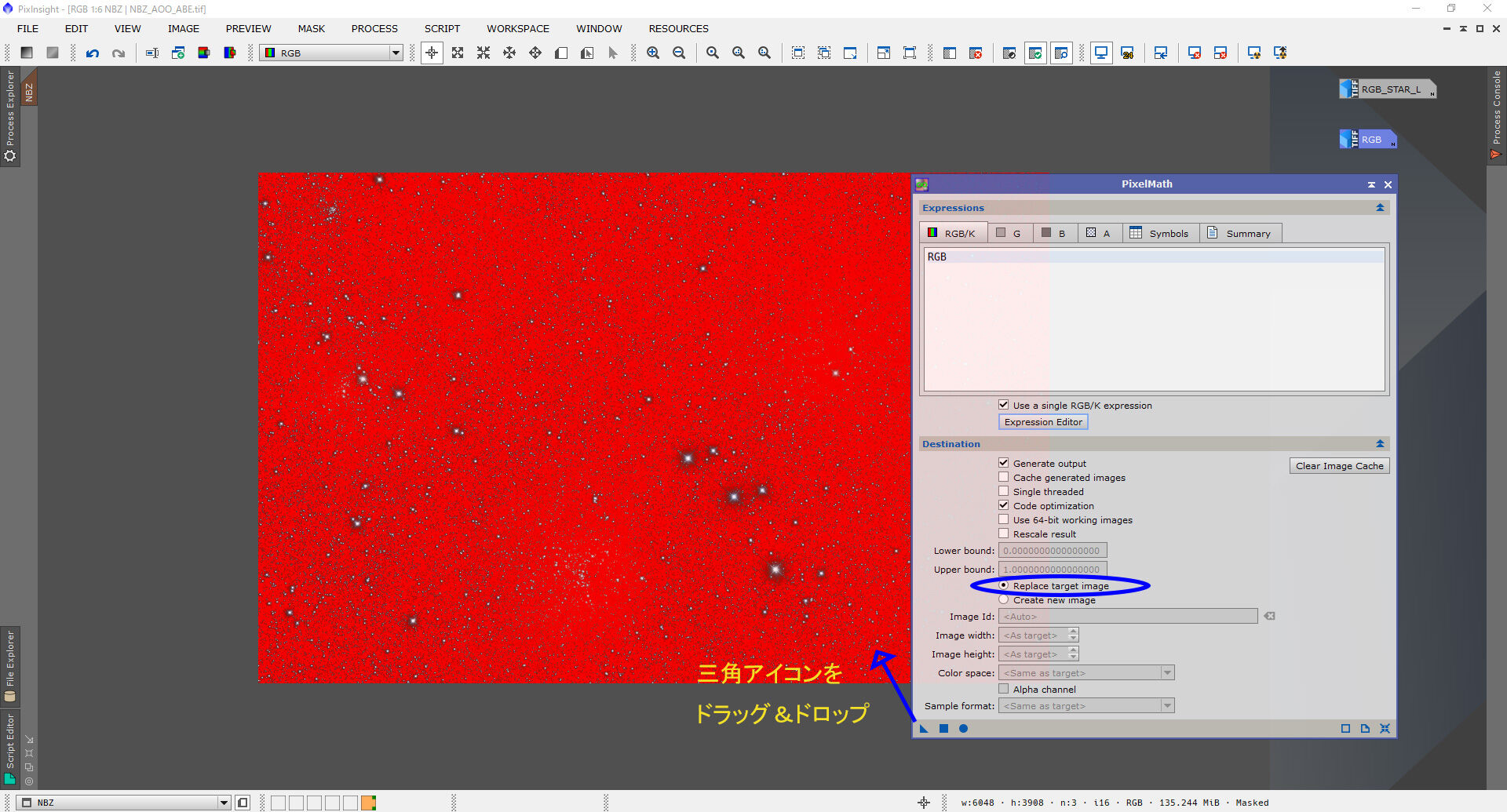This screenshot has height=812, width=1507.
Task: Click square Apply Global icon in PixelMath
Action: (x=943, y=728)
